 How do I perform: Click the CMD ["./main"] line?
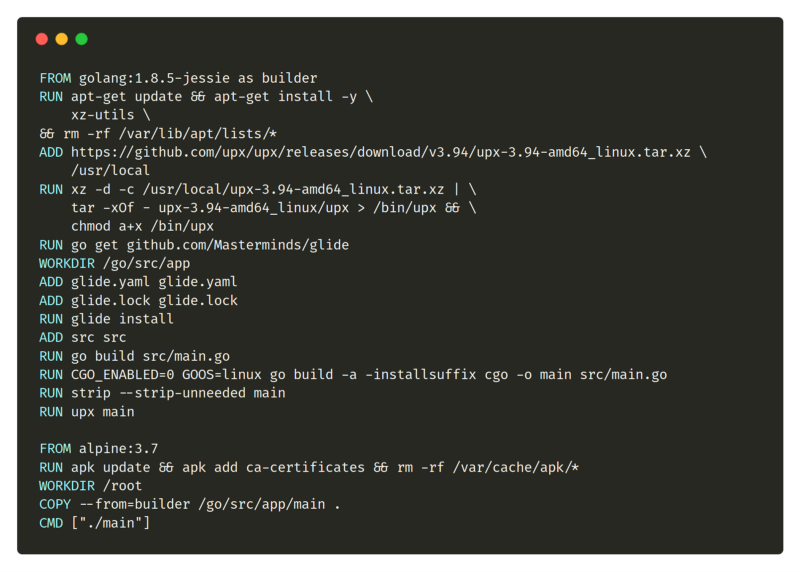coord(95,522)
